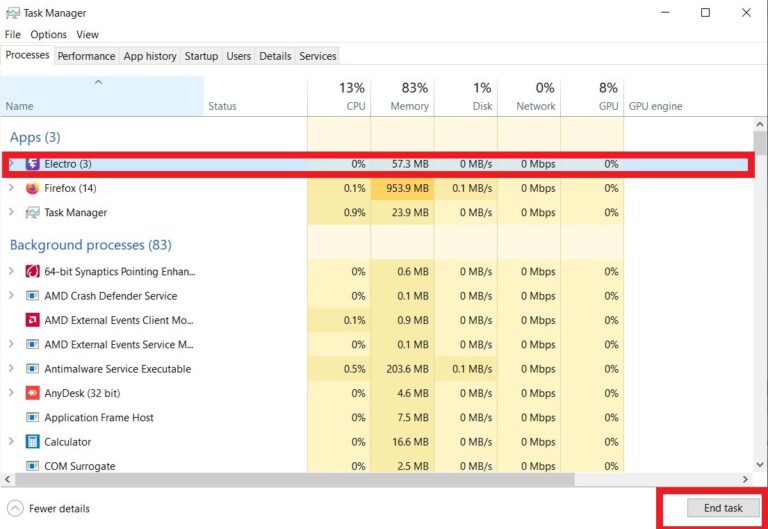Select the COM Surrogate row name
The width and height of the screenshot is (768, 529).
coord(80,466)
